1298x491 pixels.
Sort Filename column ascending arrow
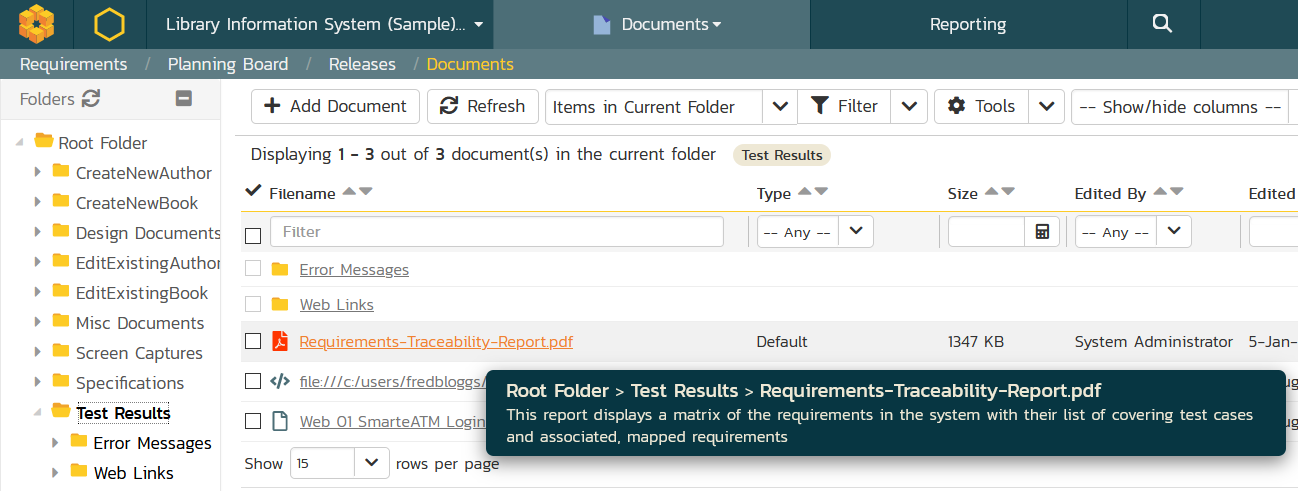click(x=348, y=192)
